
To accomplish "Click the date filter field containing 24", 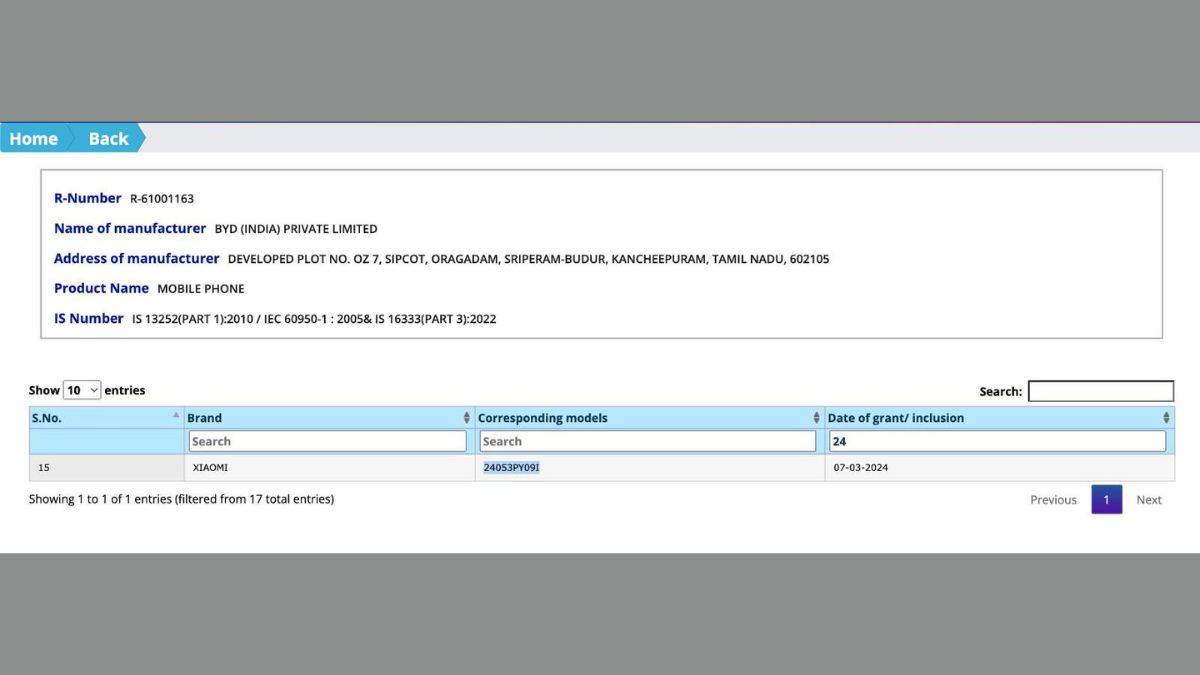I will click(x=997, y=441).
